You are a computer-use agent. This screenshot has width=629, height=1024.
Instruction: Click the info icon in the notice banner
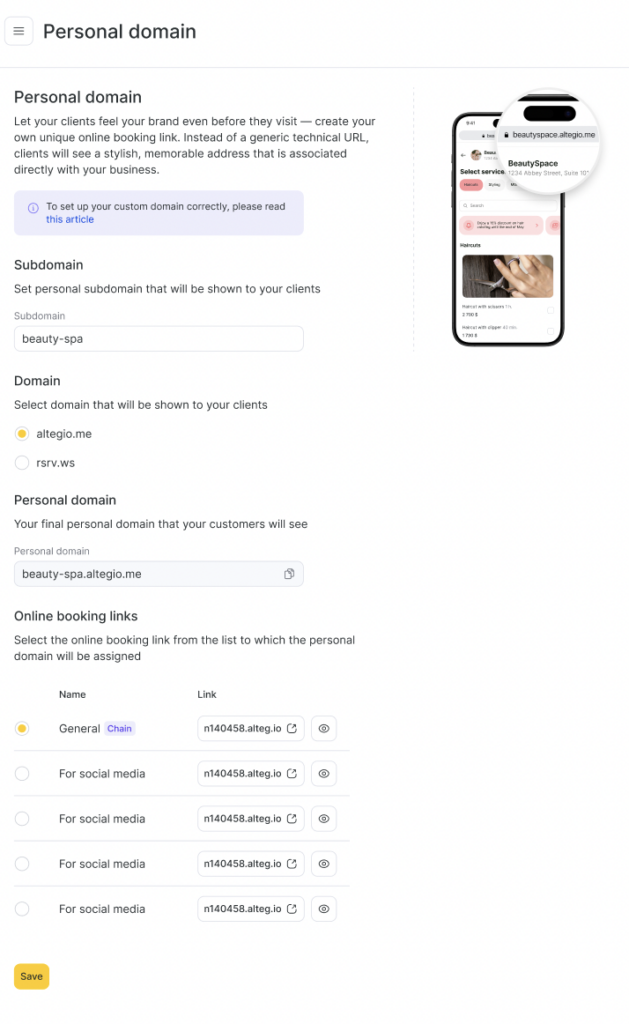34,207
